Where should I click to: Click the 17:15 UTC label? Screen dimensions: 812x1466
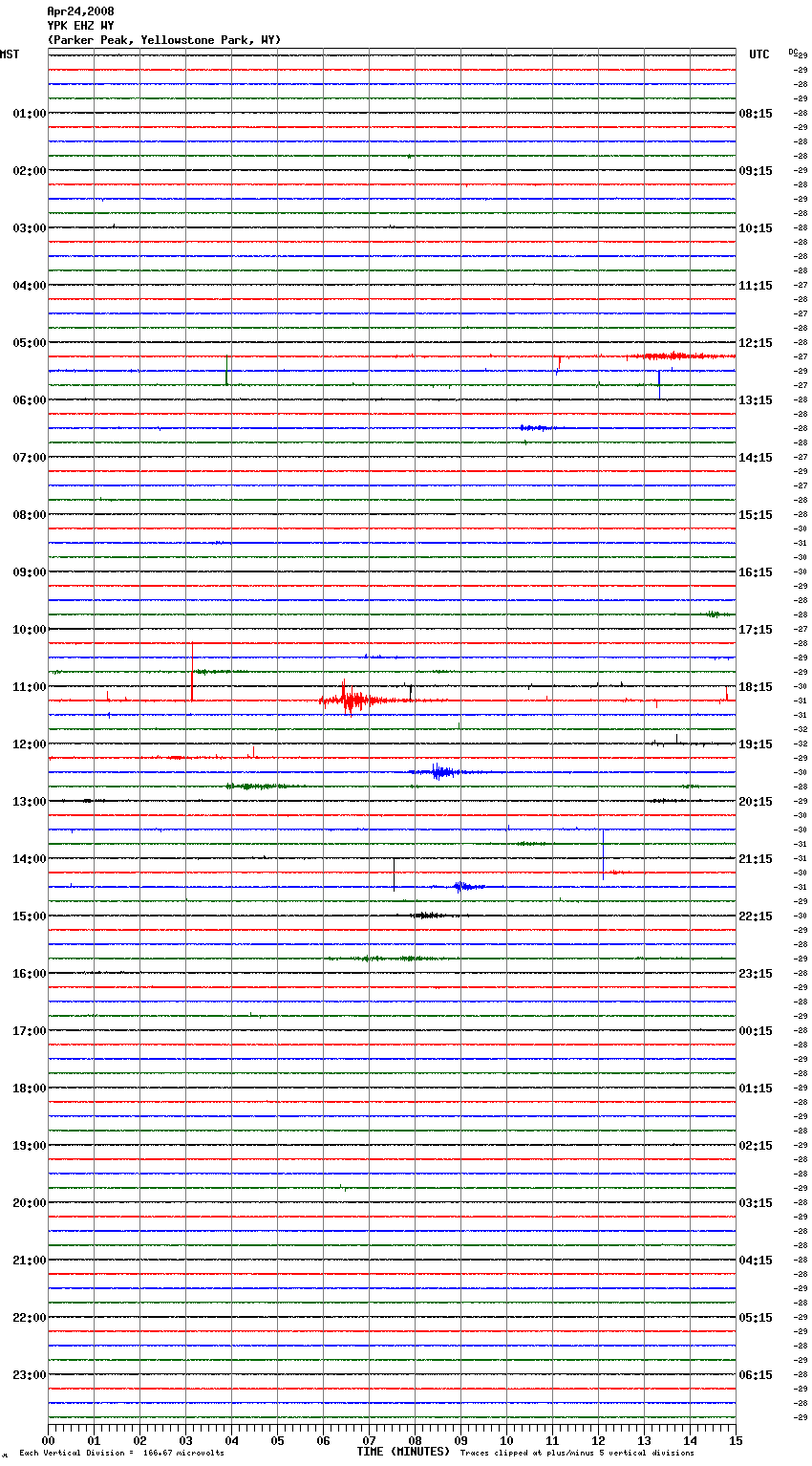tap(756, 630)
